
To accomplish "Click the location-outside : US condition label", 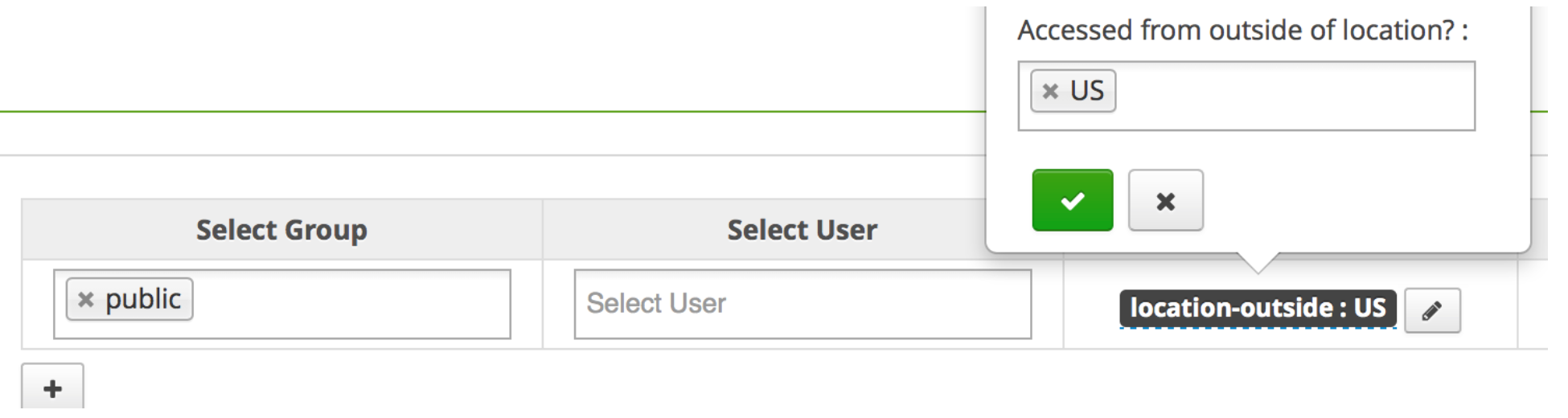I will [1258, 309].
